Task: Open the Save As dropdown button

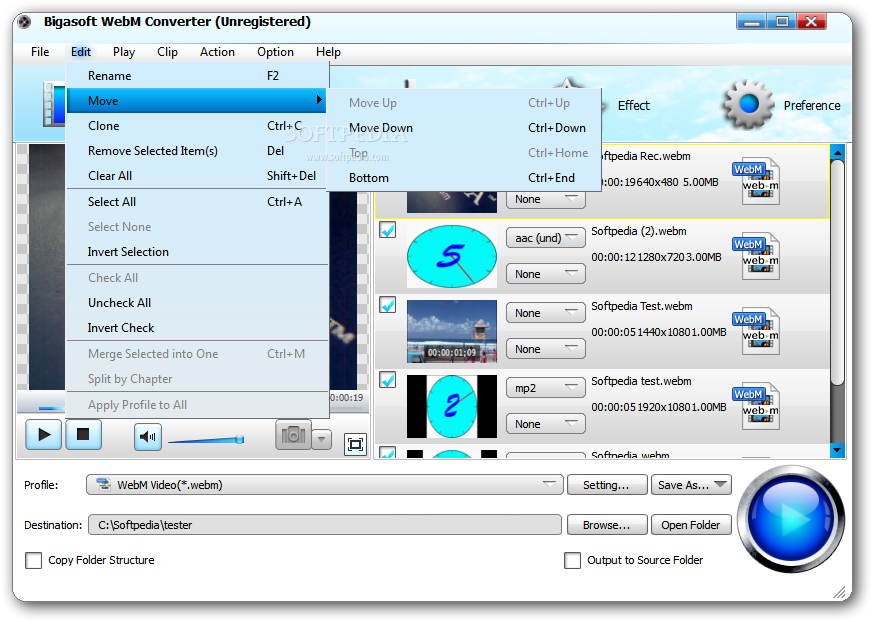Action: coord(691,484)
